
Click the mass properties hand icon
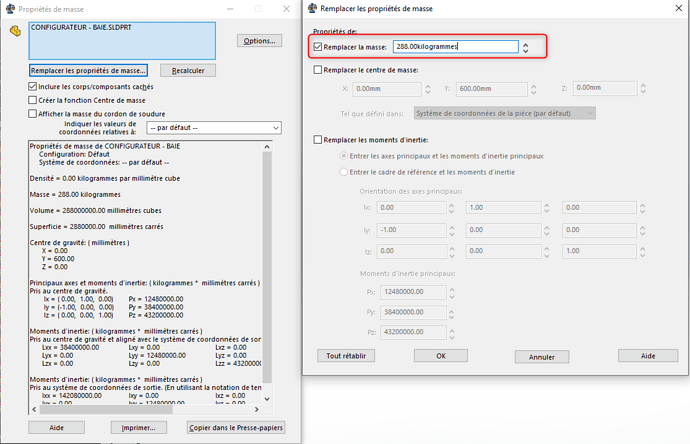click(x=15, y=31)
